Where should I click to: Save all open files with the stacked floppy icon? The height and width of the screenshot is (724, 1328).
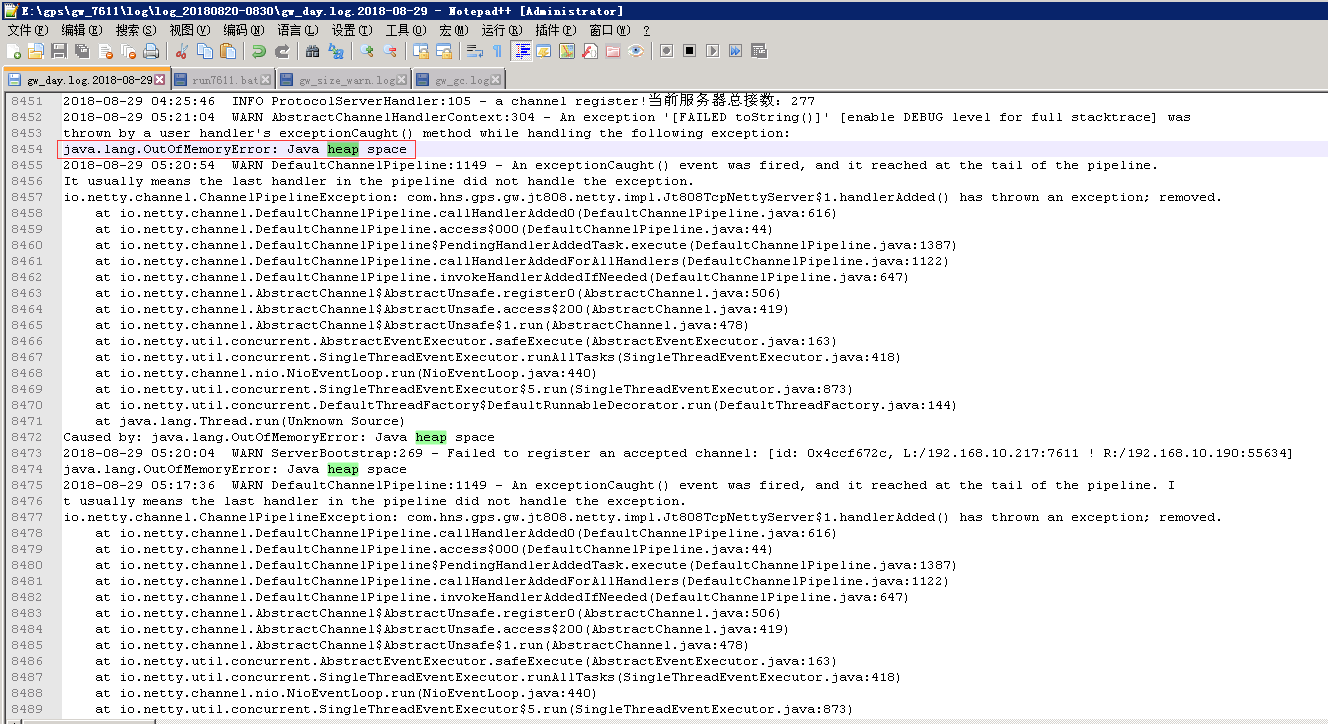pos(82,51)
